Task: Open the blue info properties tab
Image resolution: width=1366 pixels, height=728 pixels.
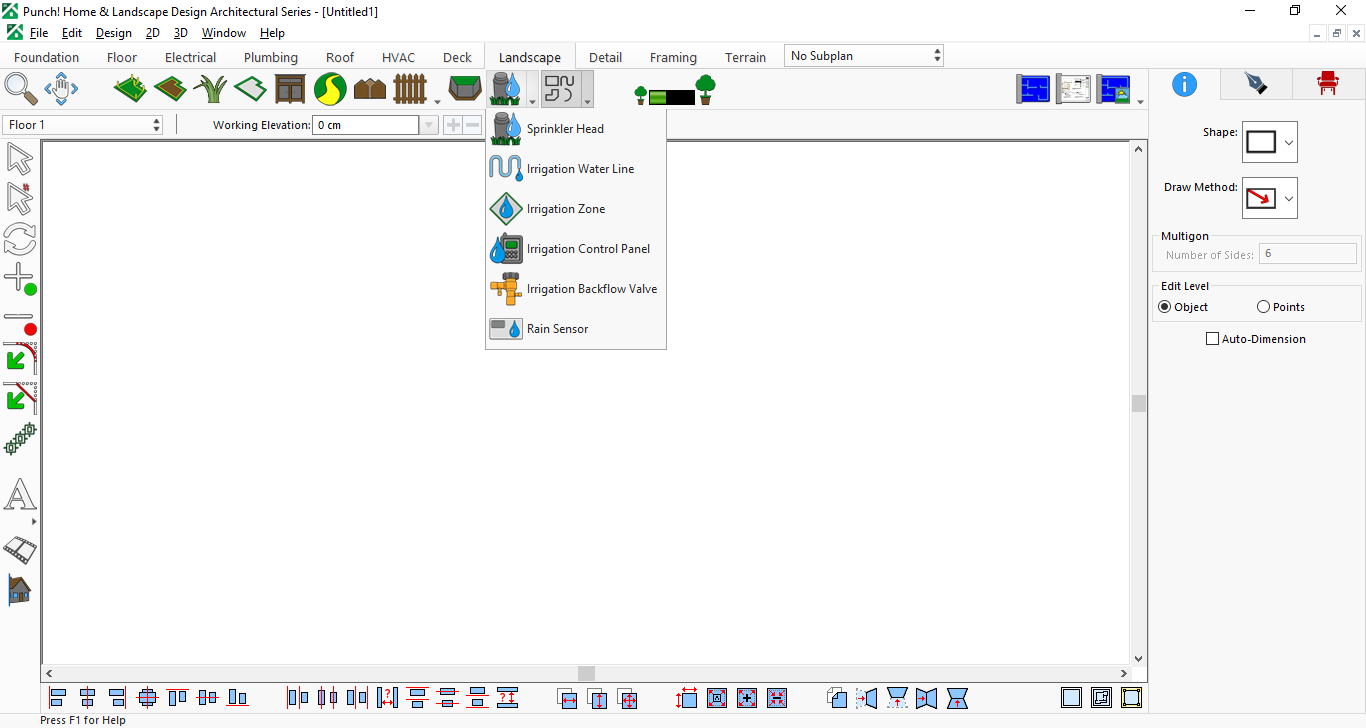Action: (1185, 84)
